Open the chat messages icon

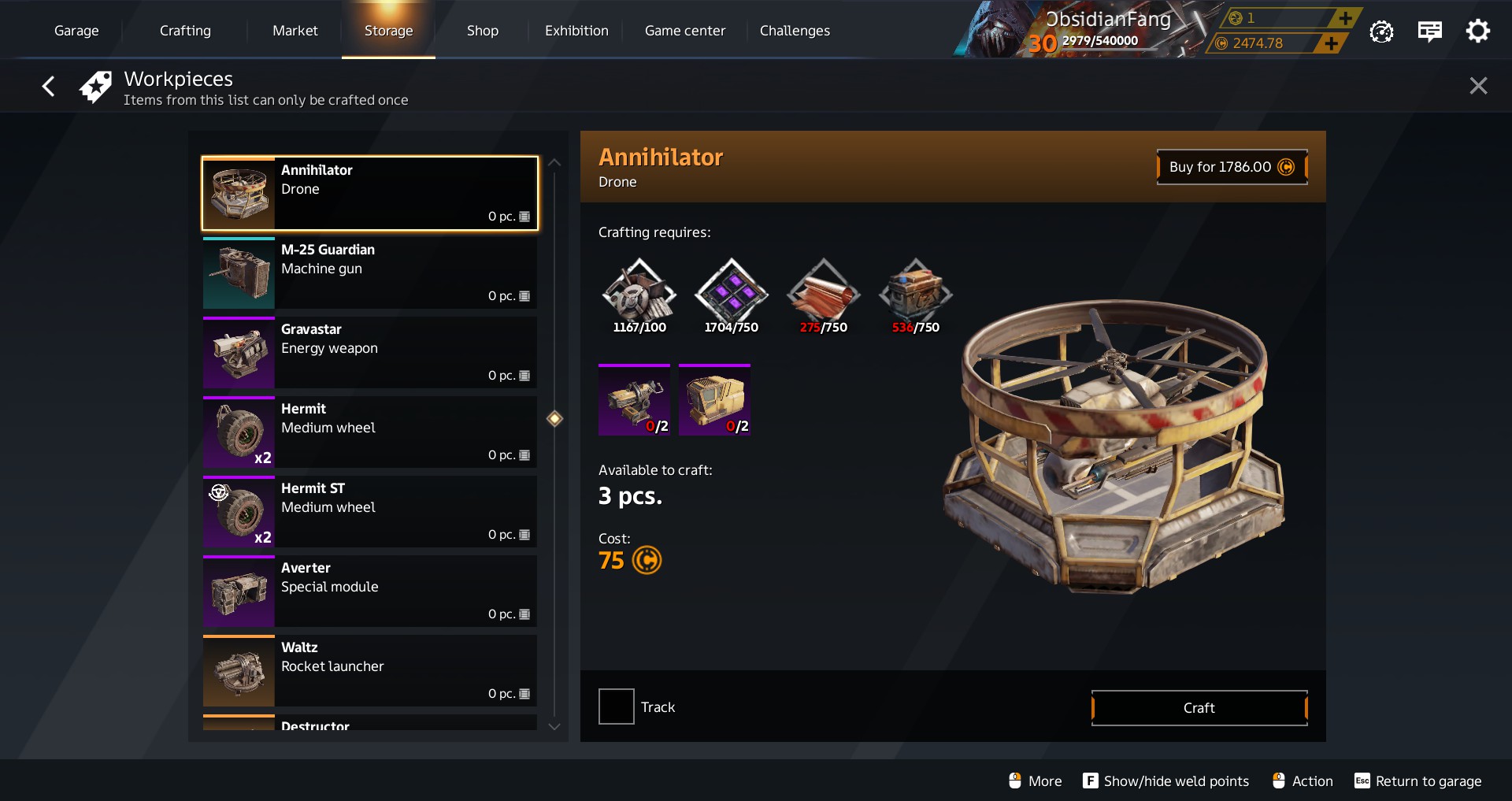point(1429,31)
